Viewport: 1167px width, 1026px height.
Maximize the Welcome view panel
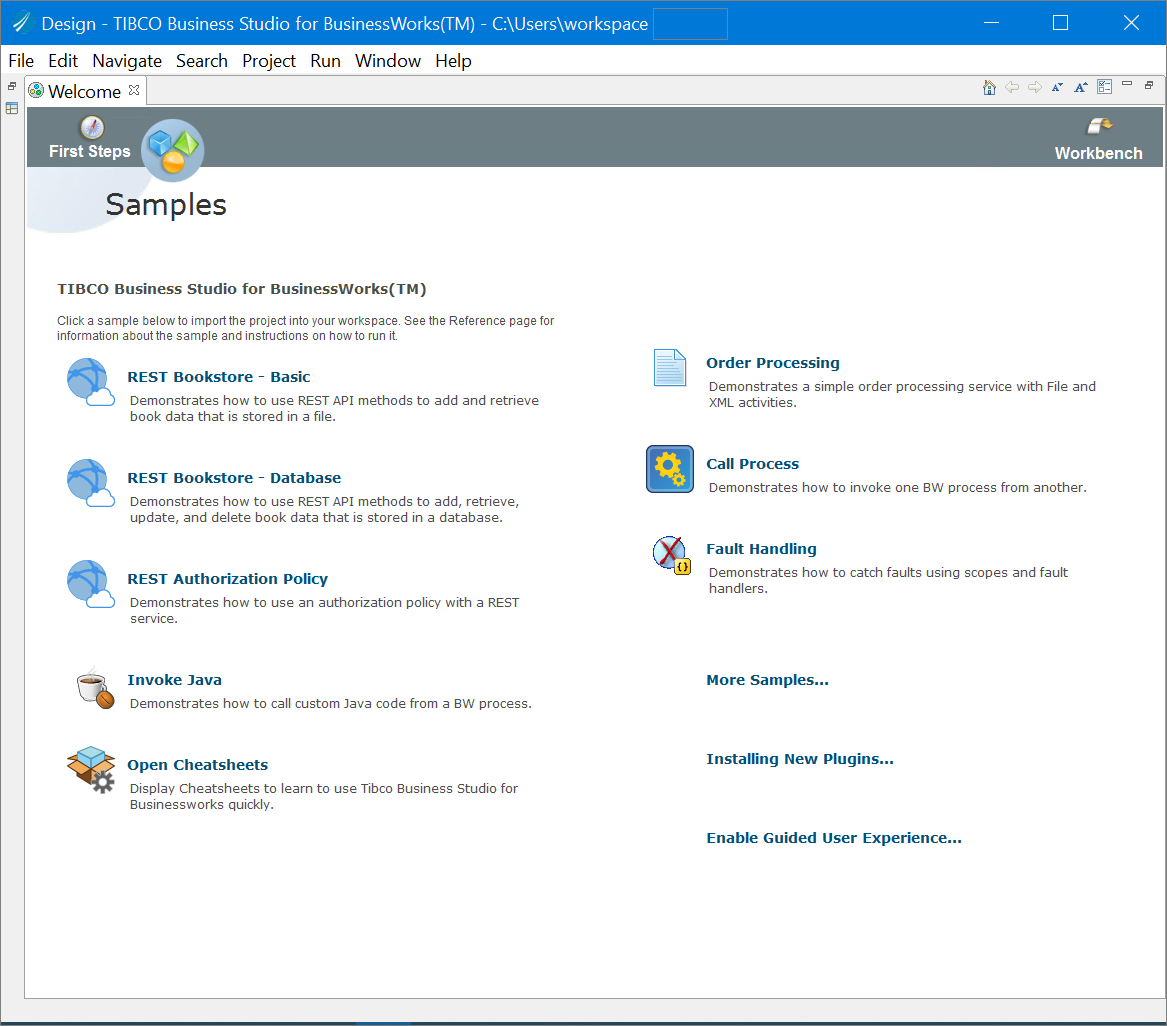1149,86
